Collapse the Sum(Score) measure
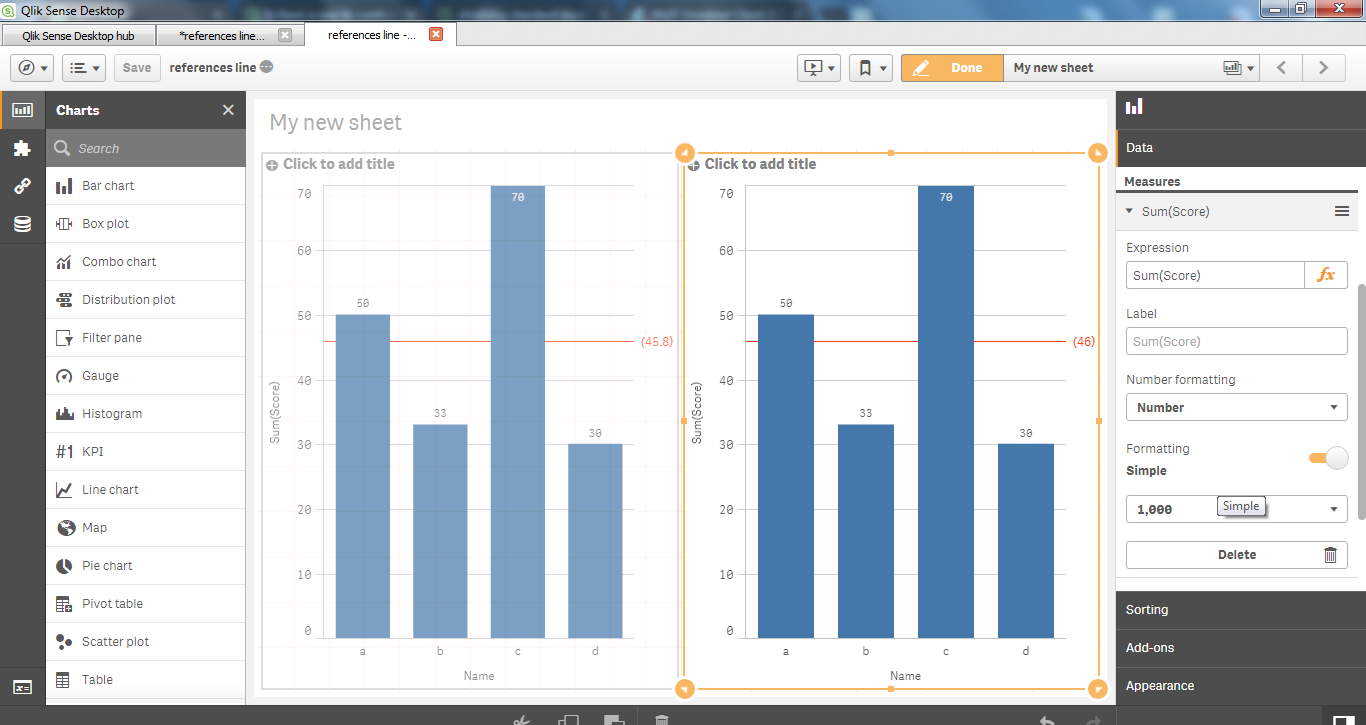 click(1129, 211)
